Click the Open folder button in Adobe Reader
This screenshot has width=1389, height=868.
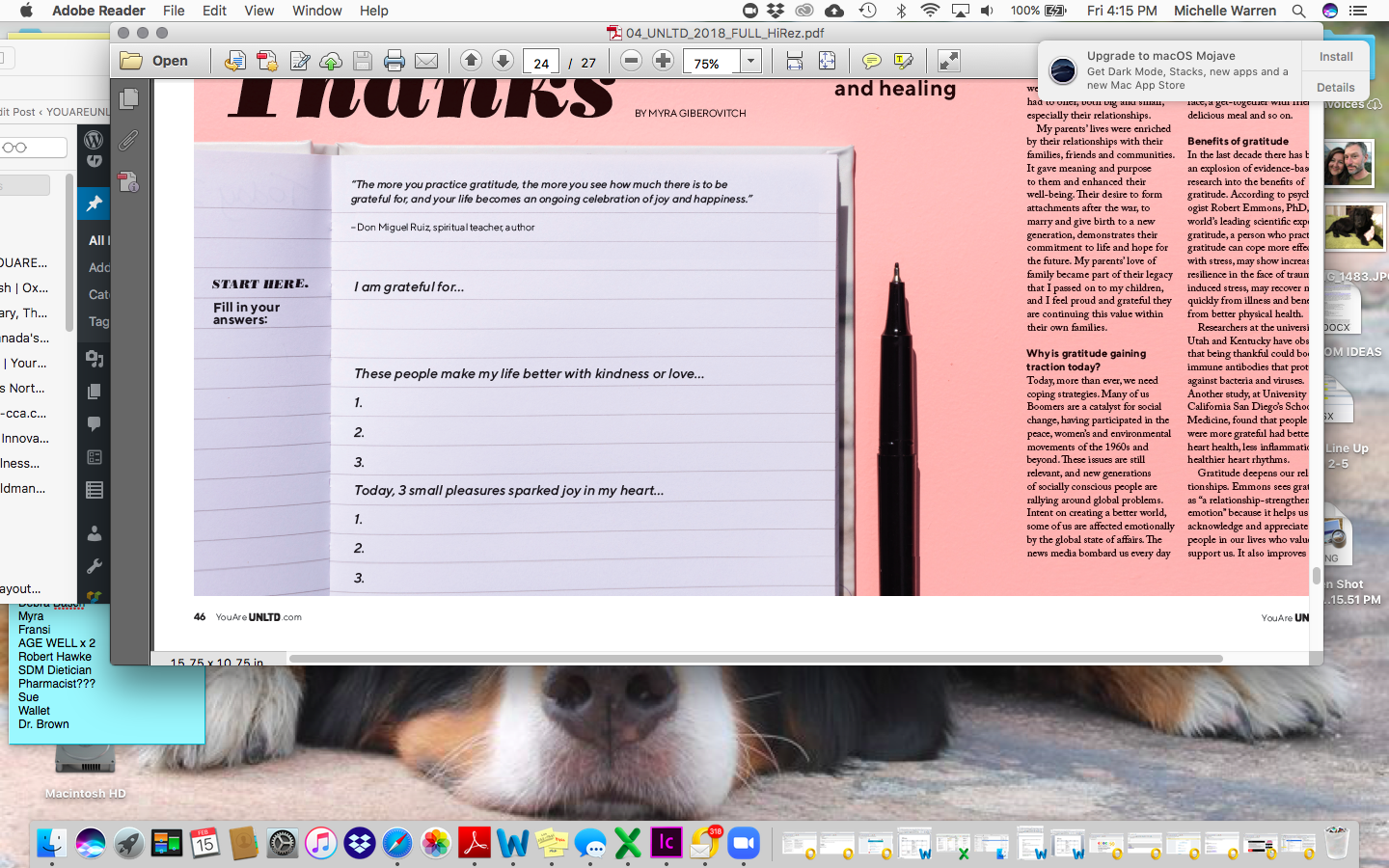[x=154, y=61]
